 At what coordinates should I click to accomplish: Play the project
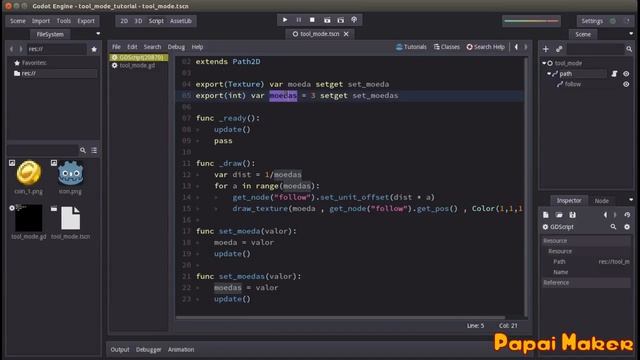point(285,20)
